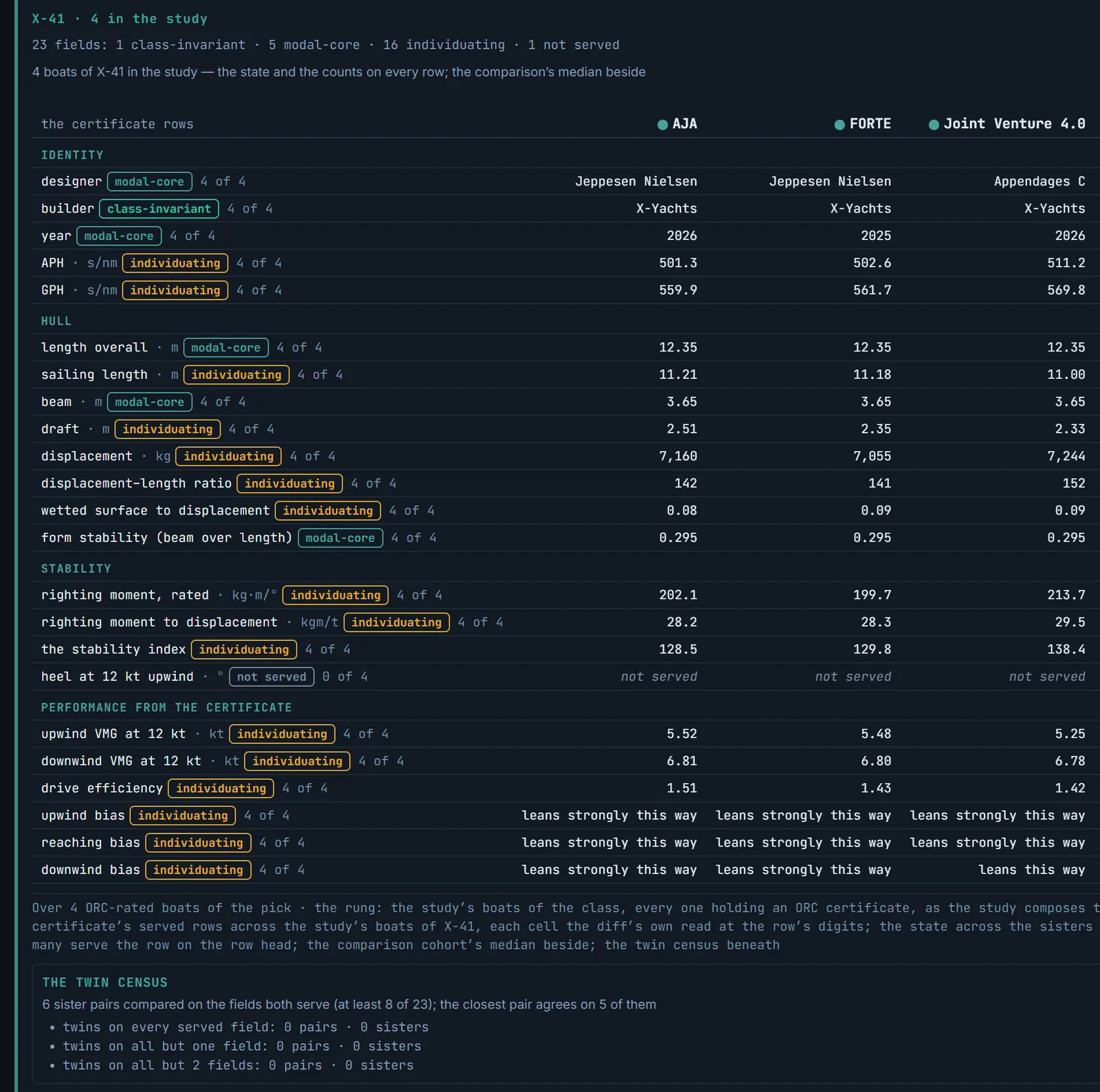Click FORTE's year value 2025
This screenshot has height=1092, width=1100.
(x=876, y=236)
